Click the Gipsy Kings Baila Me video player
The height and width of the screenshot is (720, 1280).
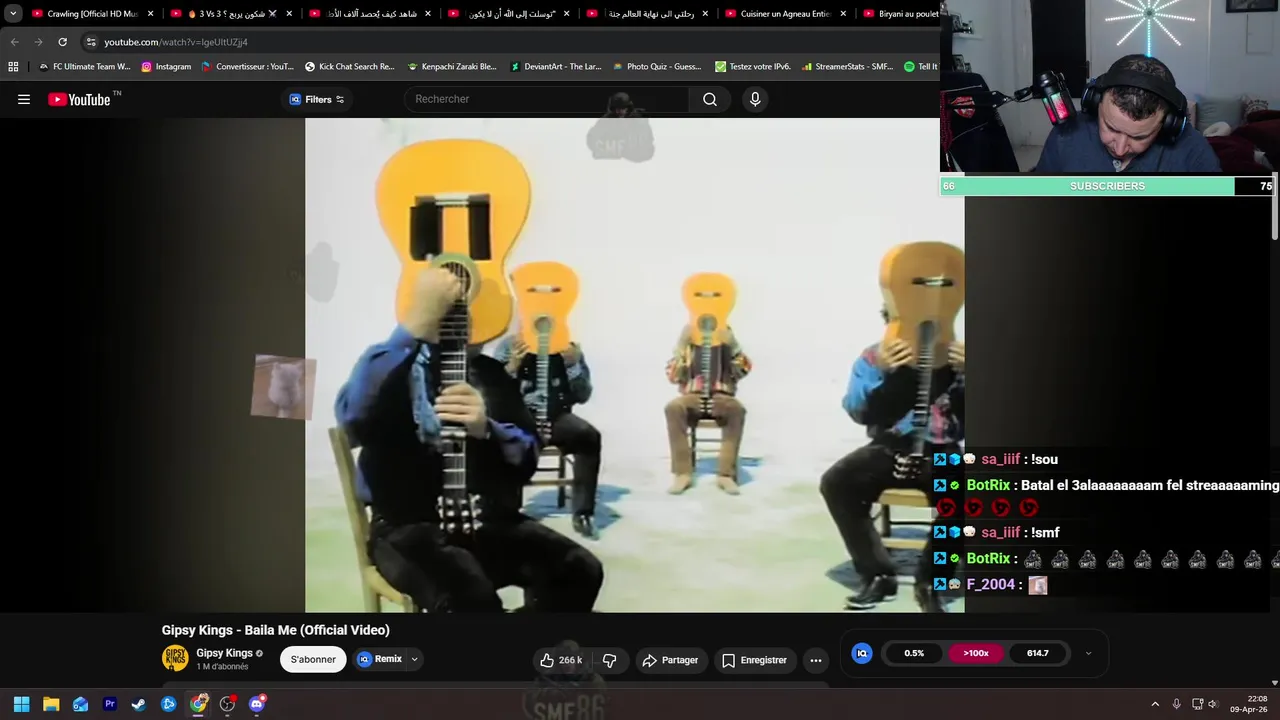pos(634,365)
